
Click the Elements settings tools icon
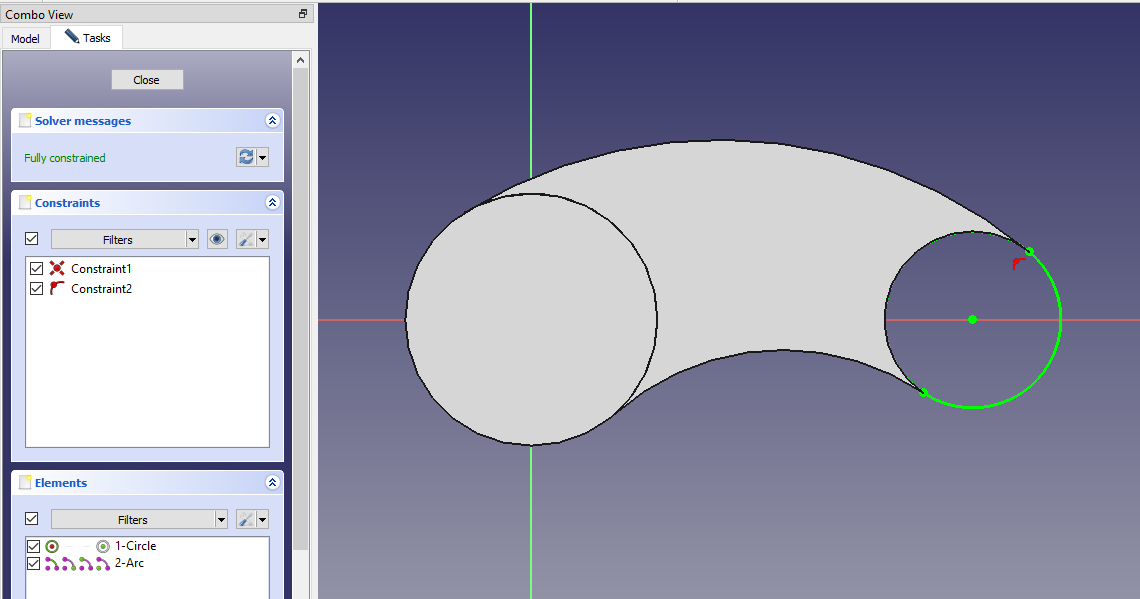(245, 519)
